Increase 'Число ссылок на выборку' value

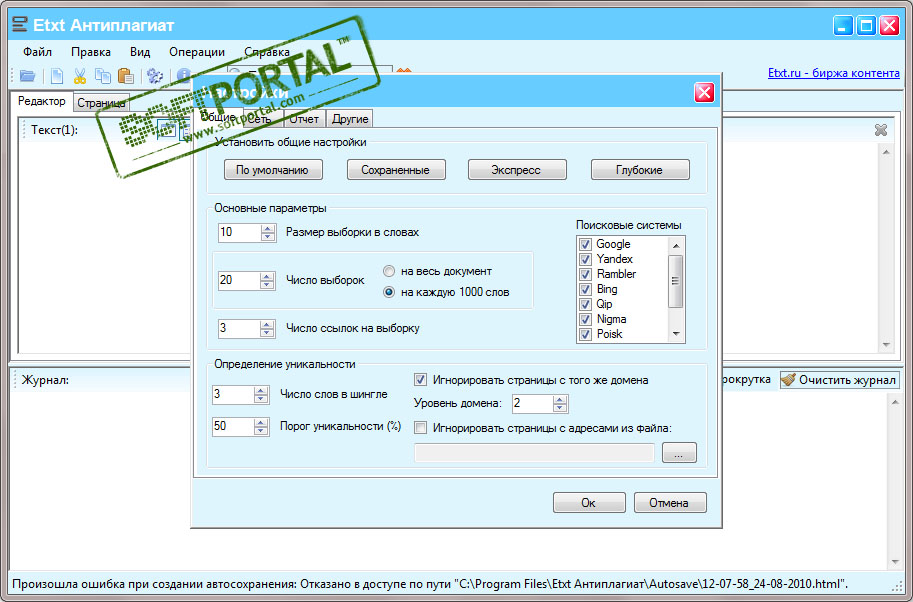267,324
